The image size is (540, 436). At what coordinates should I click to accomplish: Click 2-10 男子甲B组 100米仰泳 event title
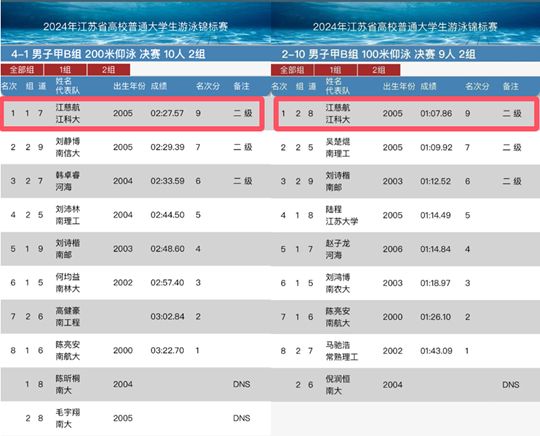click(378, 54)
